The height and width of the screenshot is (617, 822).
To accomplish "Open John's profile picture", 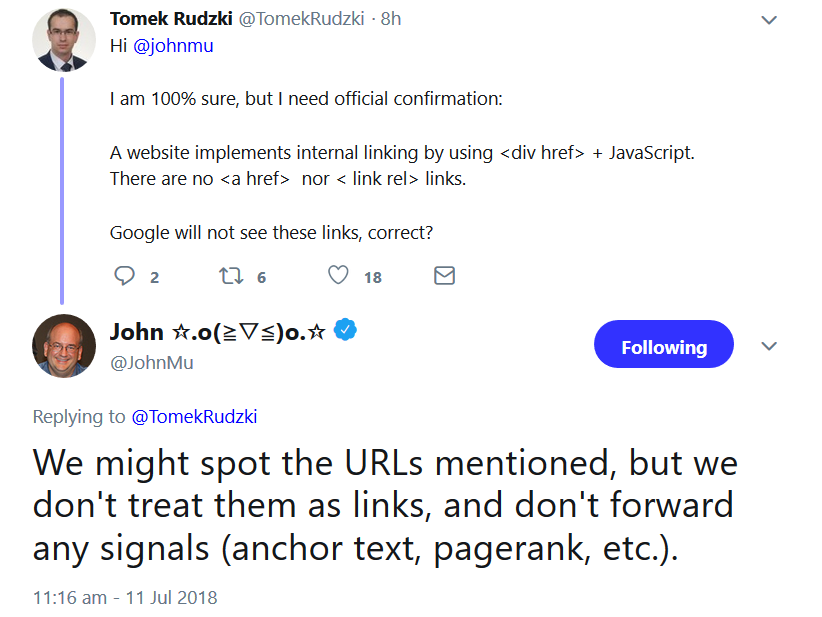I will (x=64, y=346).
